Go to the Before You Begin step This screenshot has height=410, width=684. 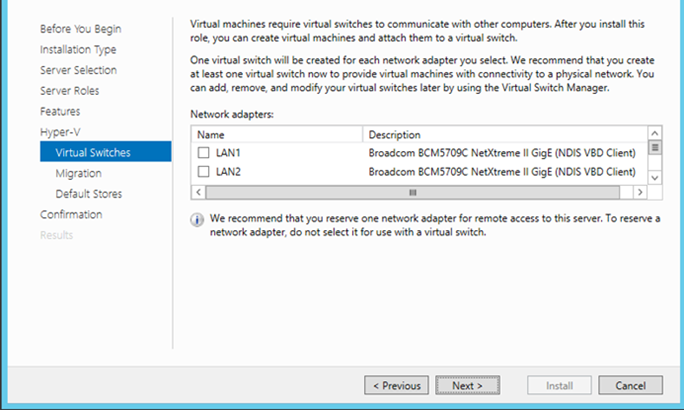pos(81,29)
